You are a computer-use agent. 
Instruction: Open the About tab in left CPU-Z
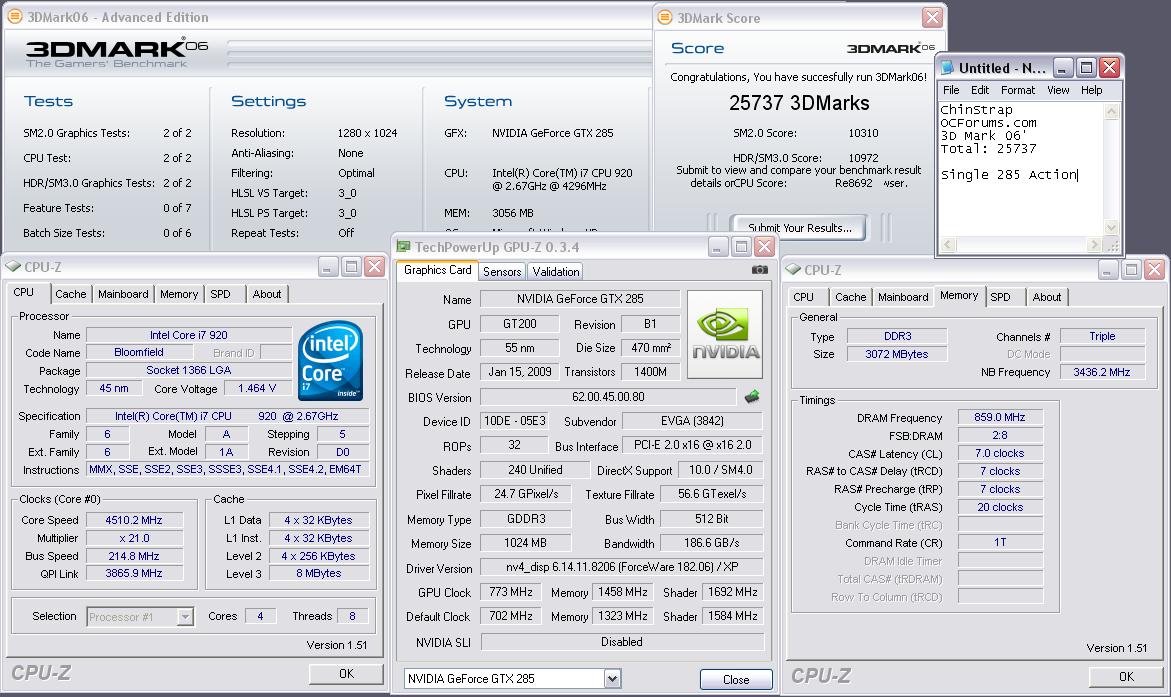pos(267,294)
